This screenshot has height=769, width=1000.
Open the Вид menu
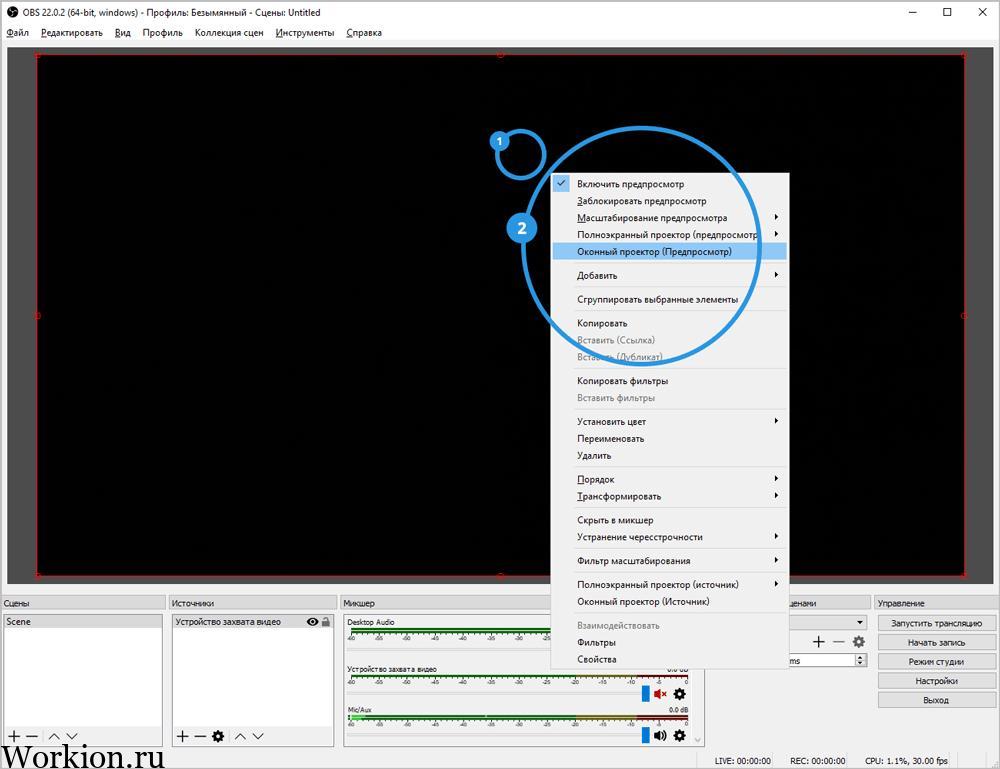click(123, 33)
